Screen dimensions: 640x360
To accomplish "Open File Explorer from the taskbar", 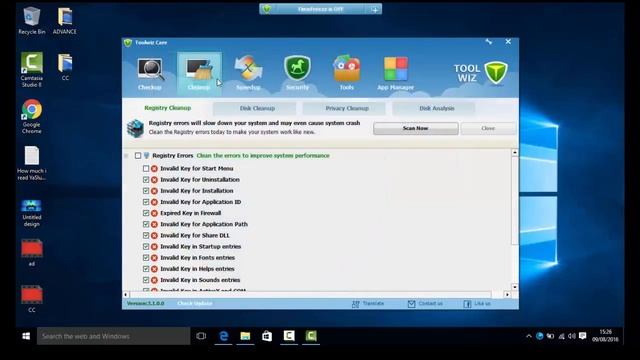I will (x=245, y=336).
